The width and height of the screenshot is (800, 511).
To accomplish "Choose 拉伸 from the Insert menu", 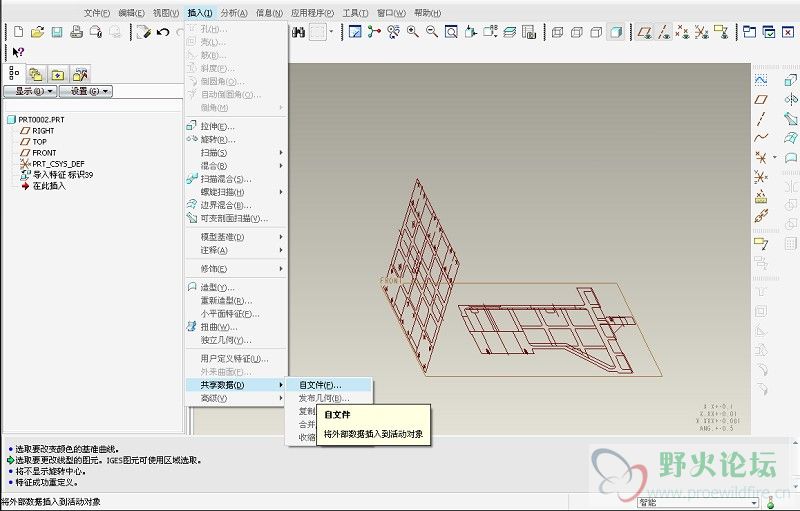I will [235, 126].
